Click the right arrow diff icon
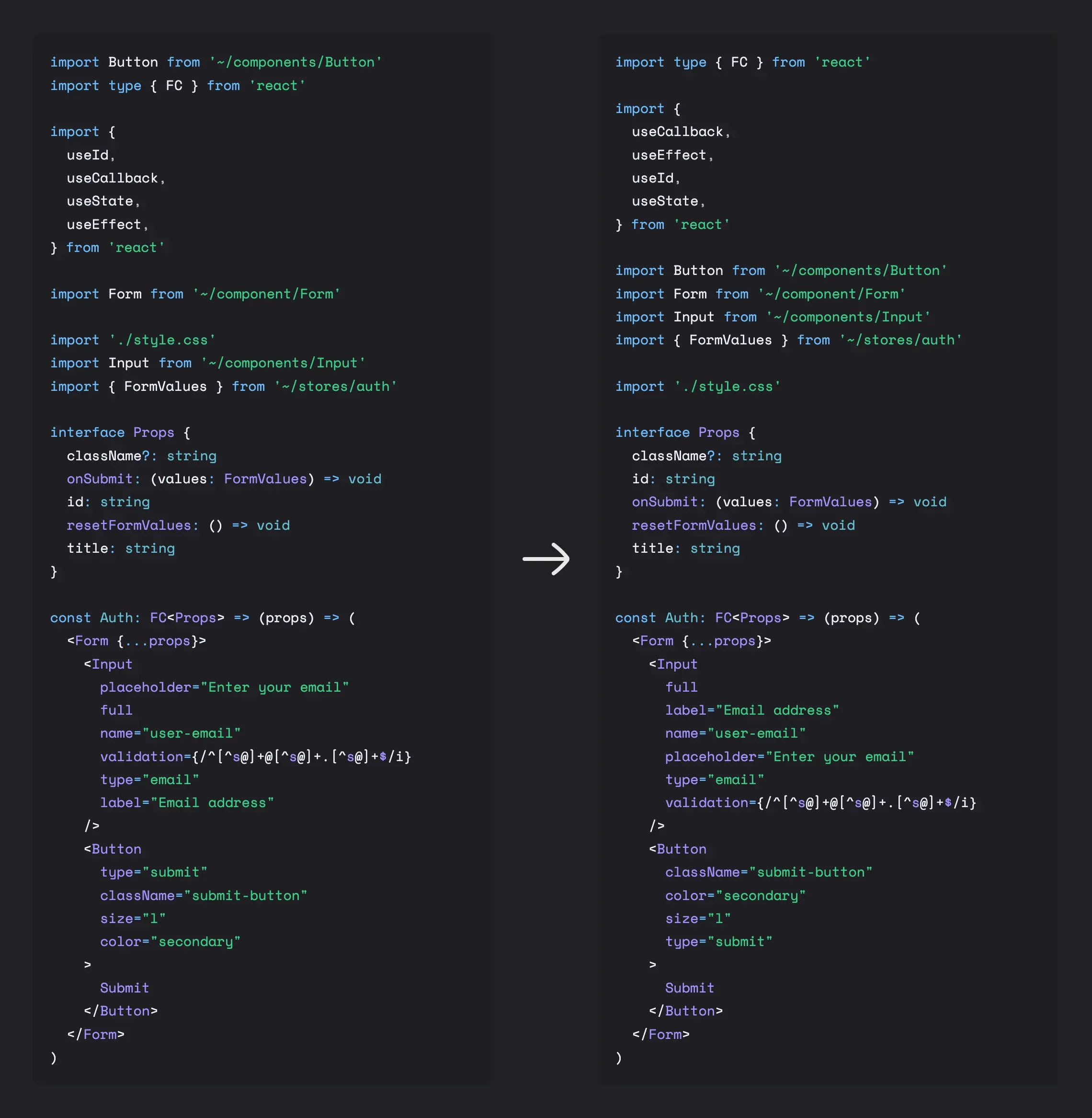This screenshot has height=1118, width=1092. 547,559
